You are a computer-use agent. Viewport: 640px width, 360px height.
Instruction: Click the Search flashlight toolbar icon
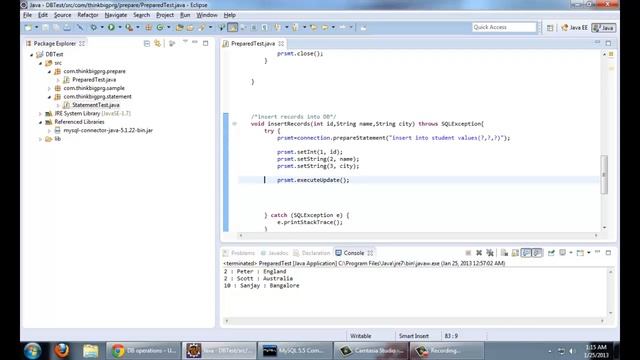pyautogui.click(x=202, y=27)
